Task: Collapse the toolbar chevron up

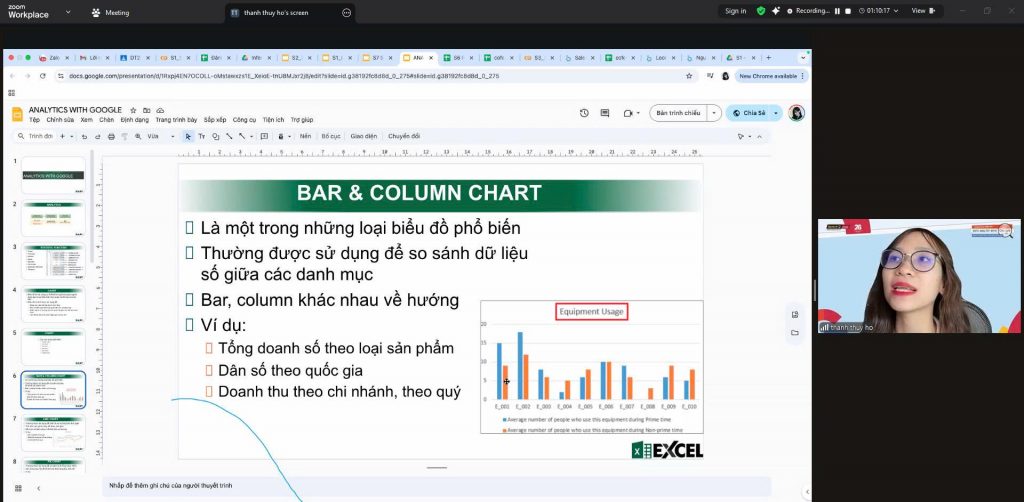Action: click(x=758, y=136)
